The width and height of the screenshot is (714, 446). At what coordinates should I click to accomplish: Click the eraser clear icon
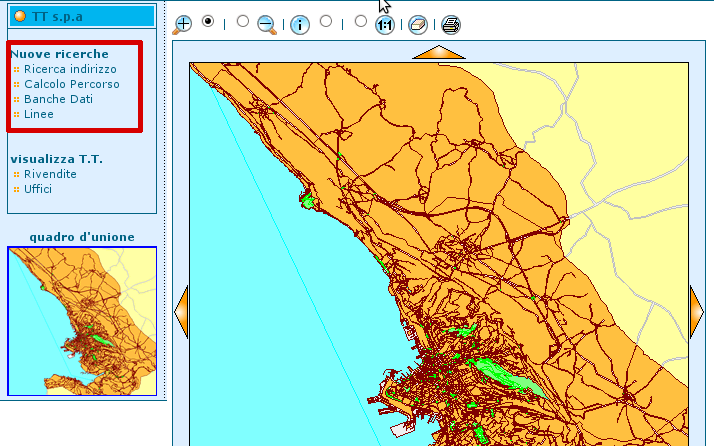[418, 24]
